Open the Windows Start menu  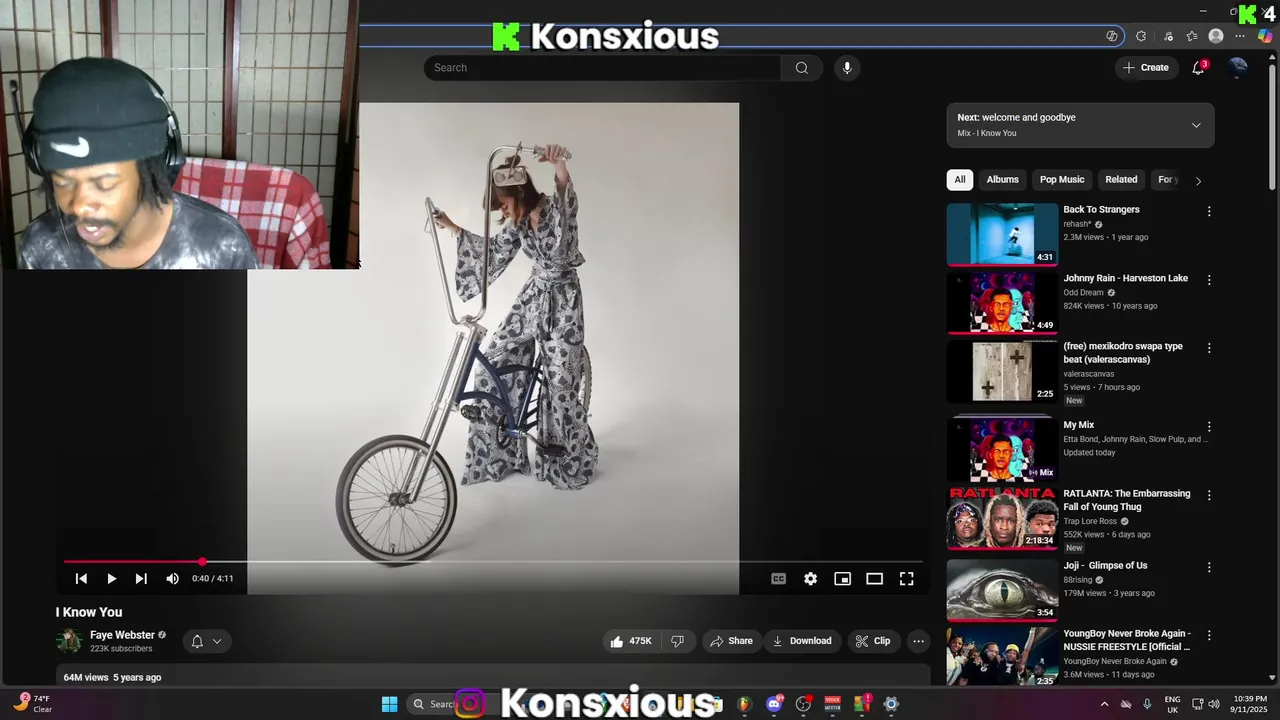click(x=390, y=704)
